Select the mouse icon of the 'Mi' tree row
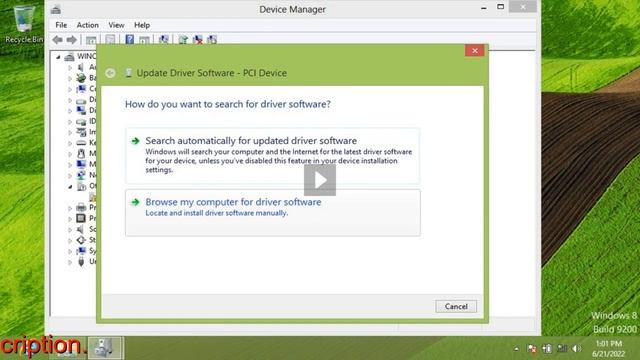Screen dimensions: 640x360 81,153
